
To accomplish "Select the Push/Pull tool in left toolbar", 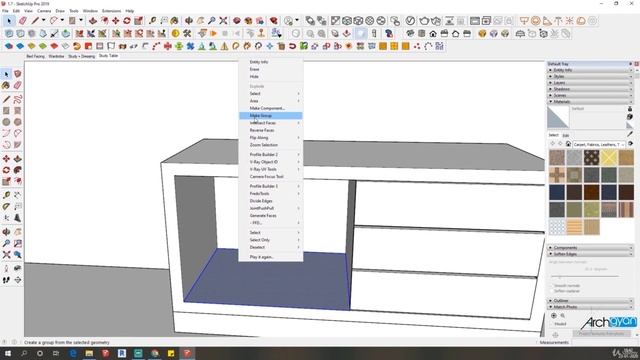I will coord(18,159).
